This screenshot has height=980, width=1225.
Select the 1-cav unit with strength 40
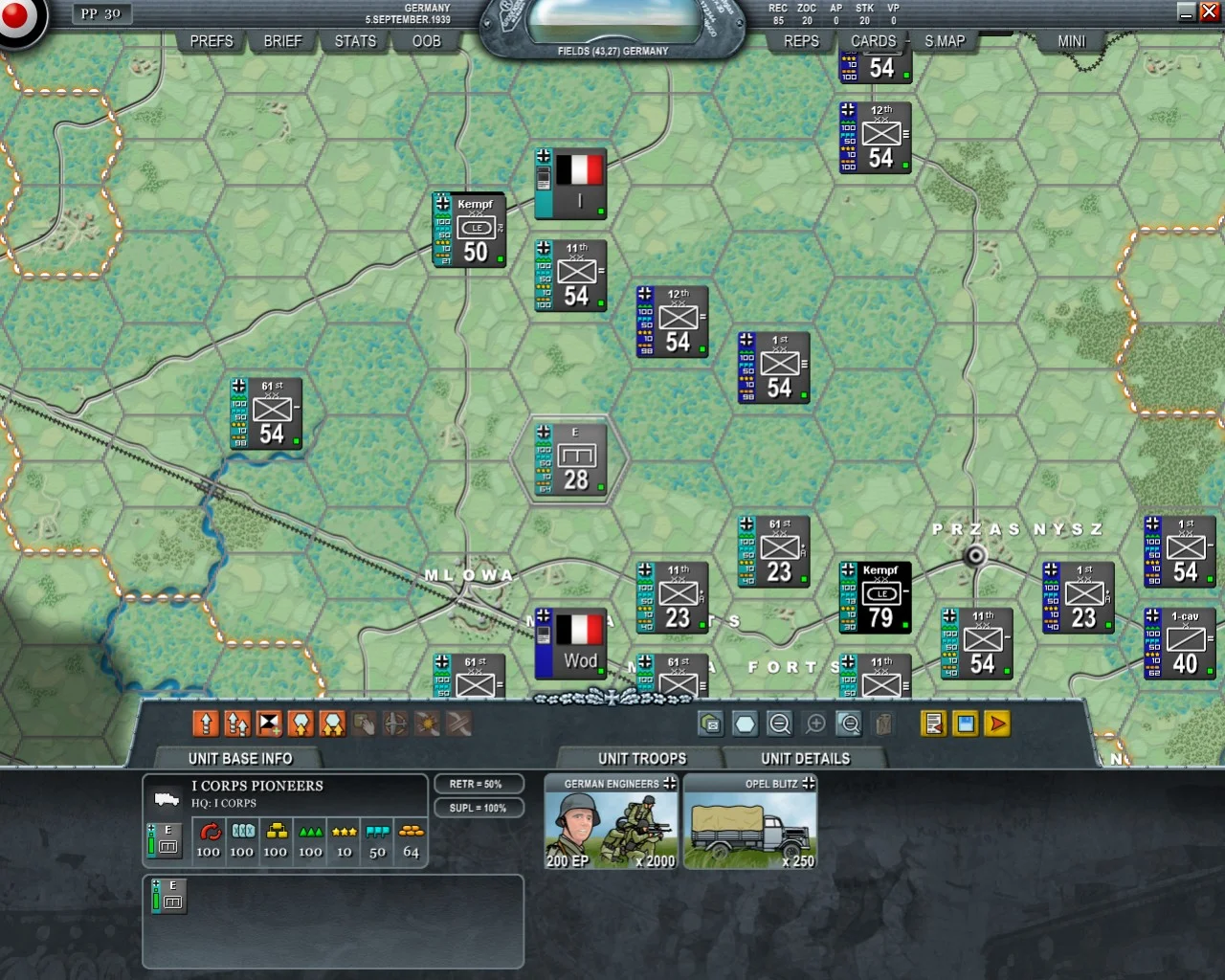tap(1180, 643)
